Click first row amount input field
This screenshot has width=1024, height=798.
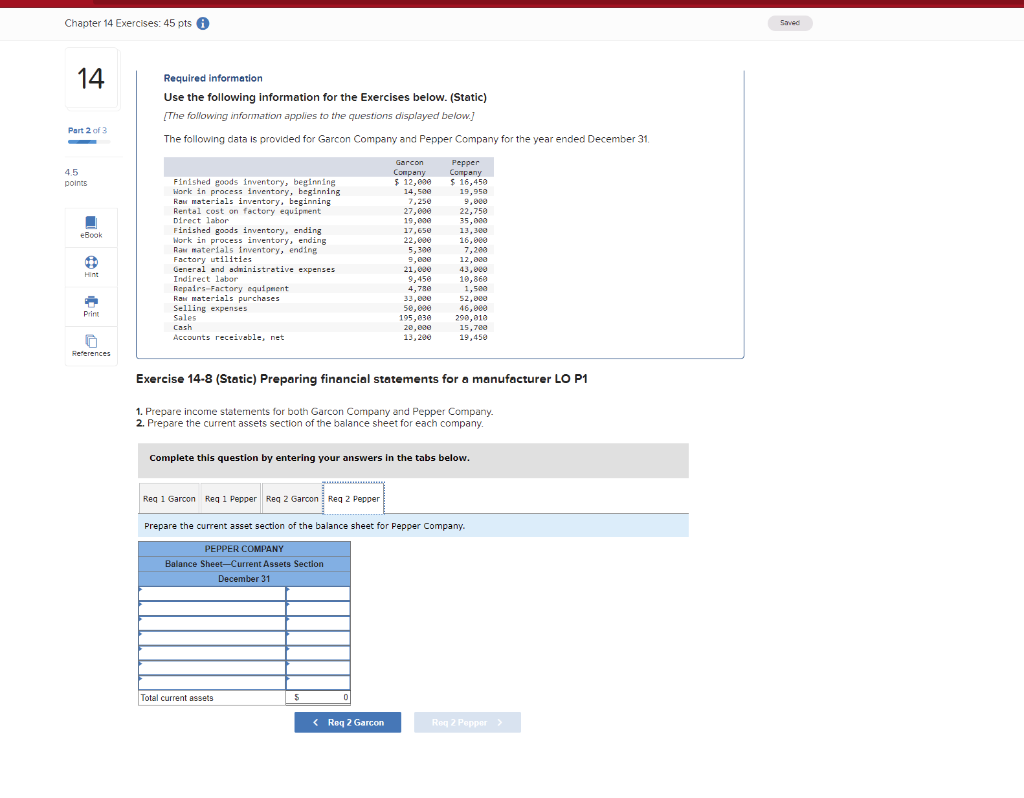(318, 594)
